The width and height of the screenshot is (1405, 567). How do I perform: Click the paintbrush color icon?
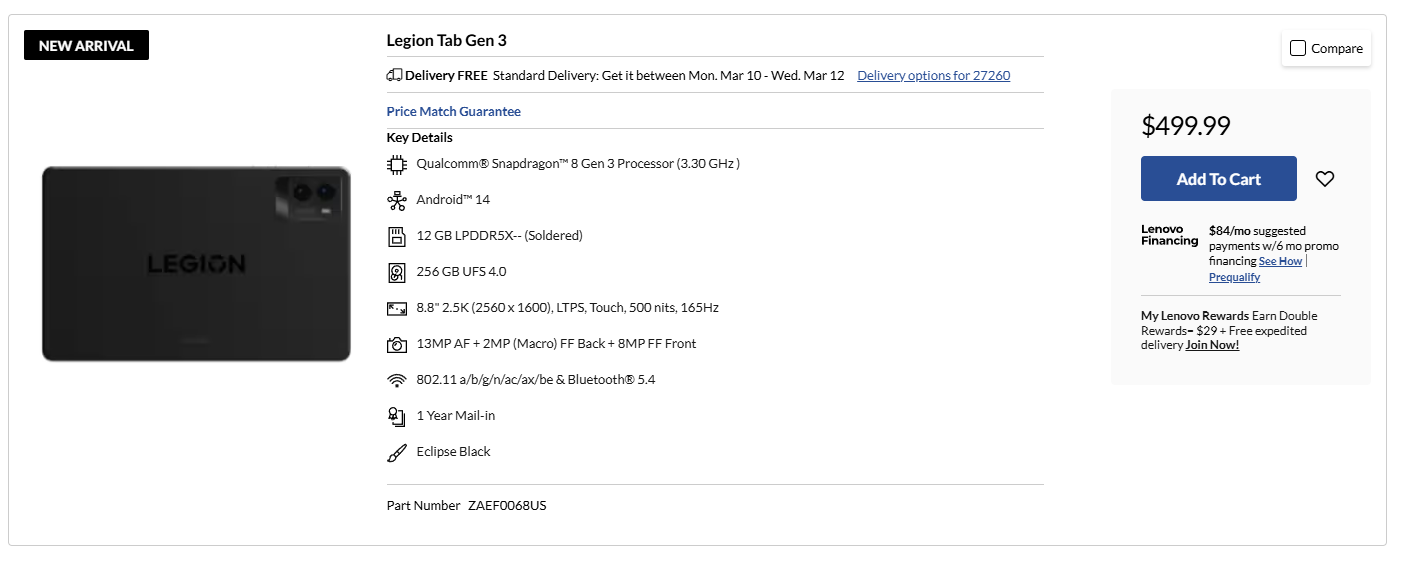(x=396, y=452)
